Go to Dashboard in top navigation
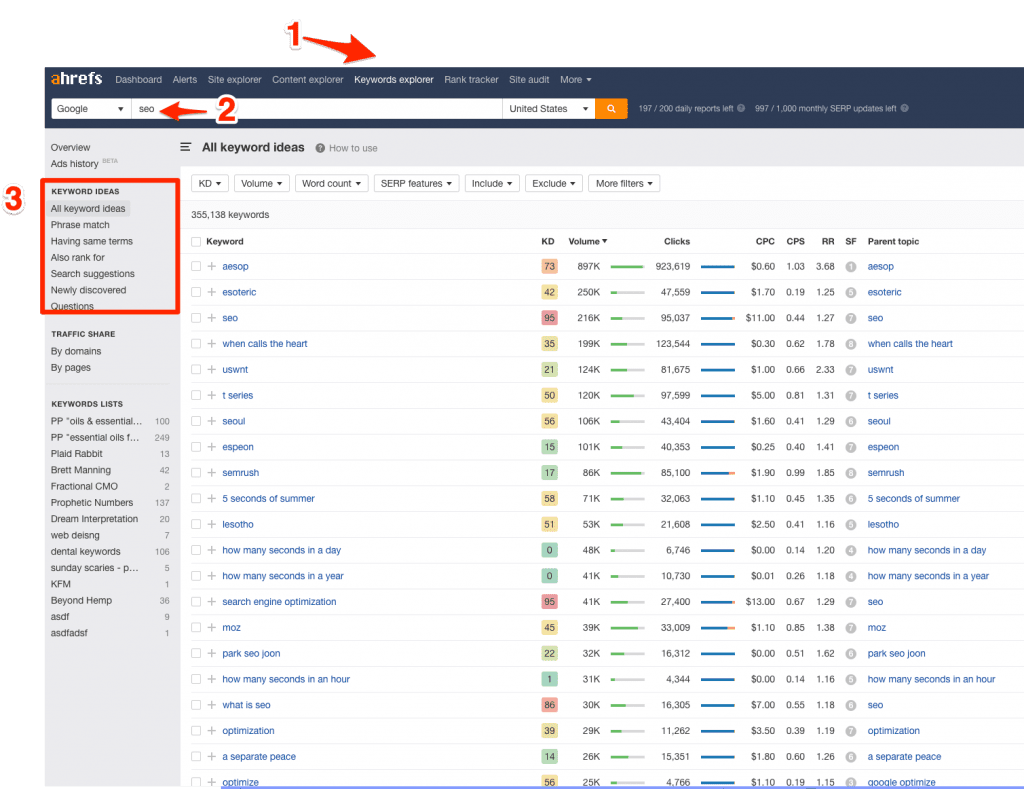The height and width of the screenshot is (789, 1024). point(138,80)
